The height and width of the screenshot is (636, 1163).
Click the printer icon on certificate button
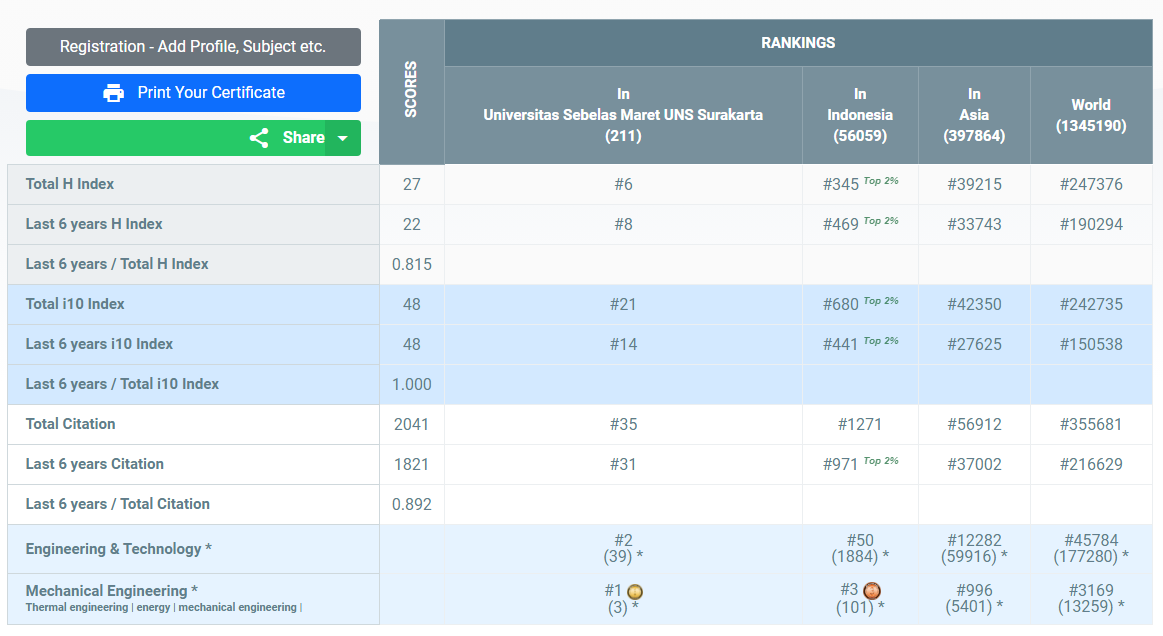114,93
